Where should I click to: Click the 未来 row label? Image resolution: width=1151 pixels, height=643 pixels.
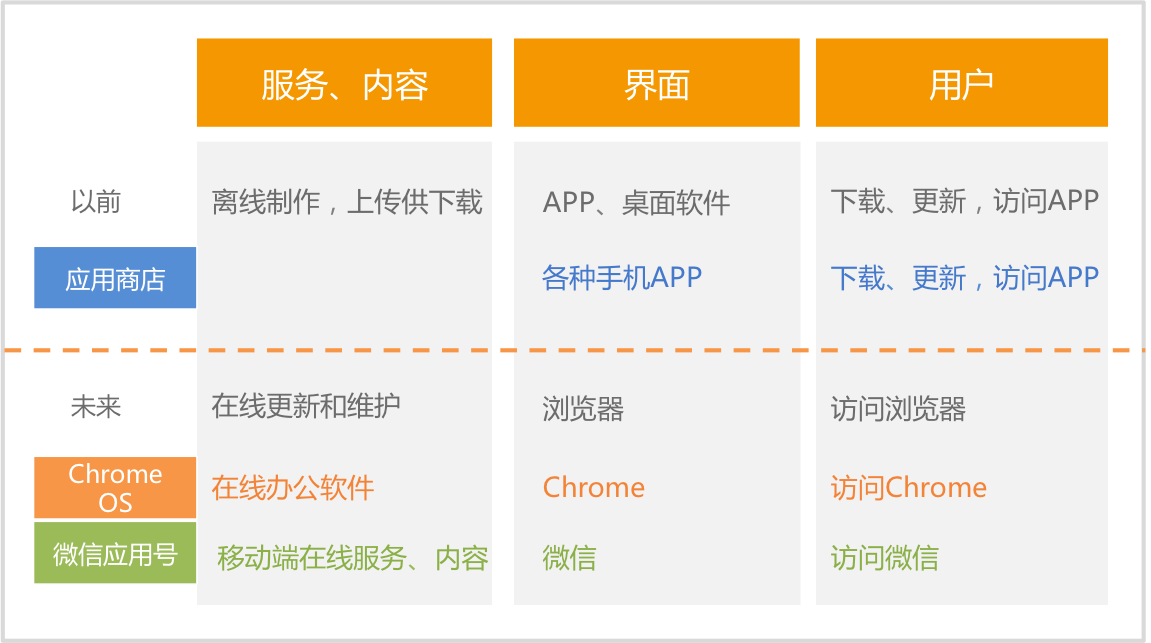coord(95,406)
